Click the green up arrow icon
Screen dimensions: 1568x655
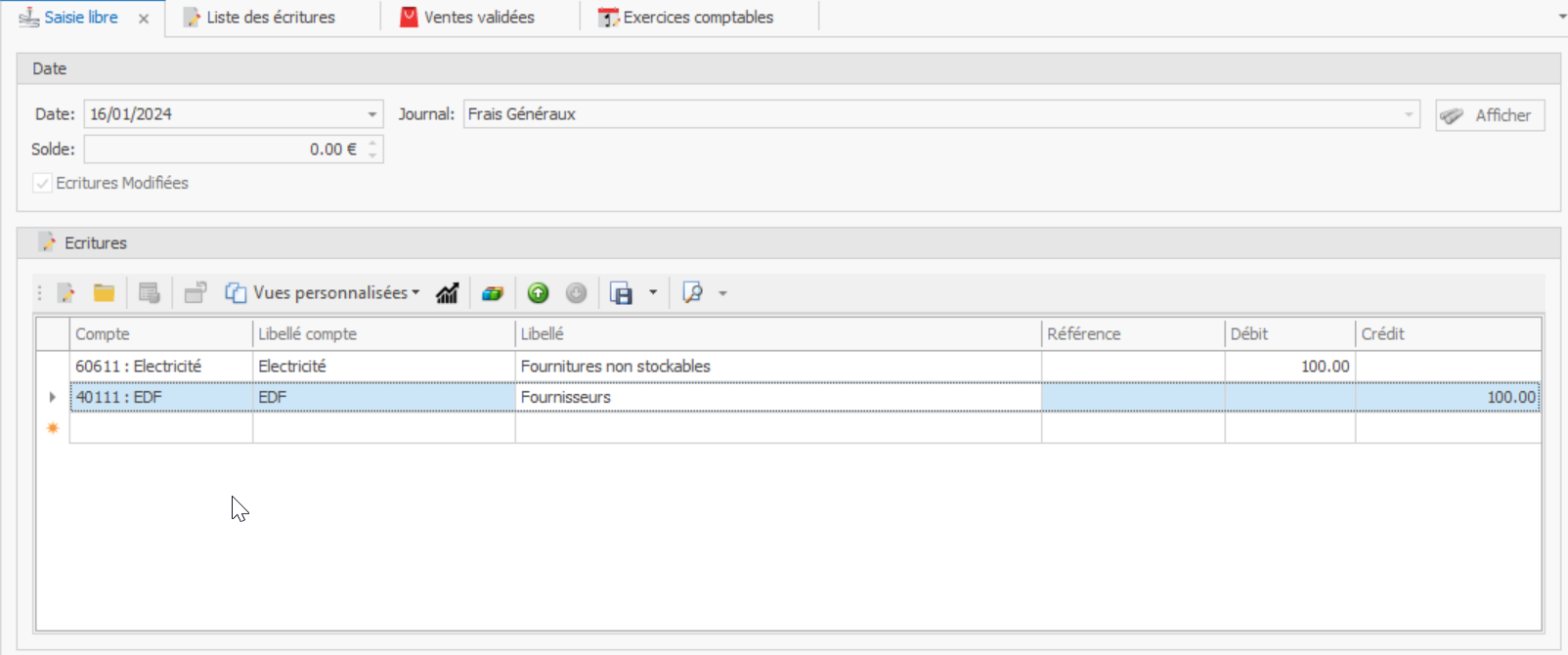(538, 293)
